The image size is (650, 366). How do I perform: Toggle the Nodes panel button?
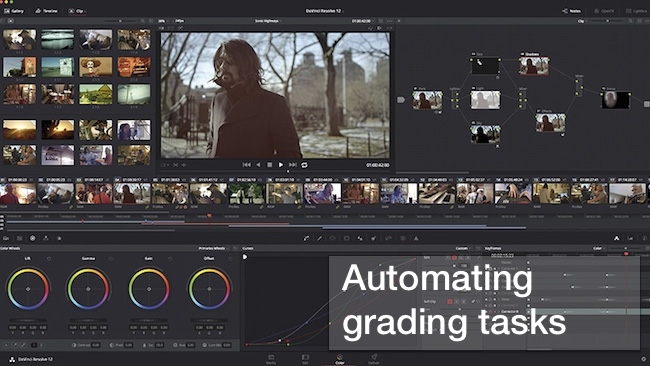571,11
